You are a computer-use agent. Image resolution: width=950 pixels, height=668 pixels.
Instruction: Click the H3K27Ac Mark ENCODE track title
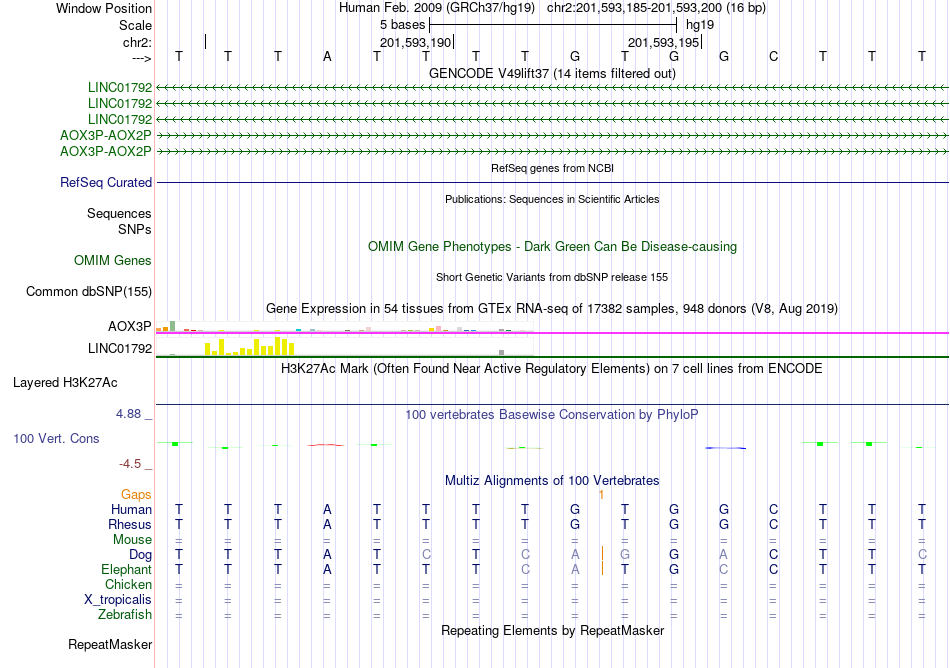(x=552, y=369)
